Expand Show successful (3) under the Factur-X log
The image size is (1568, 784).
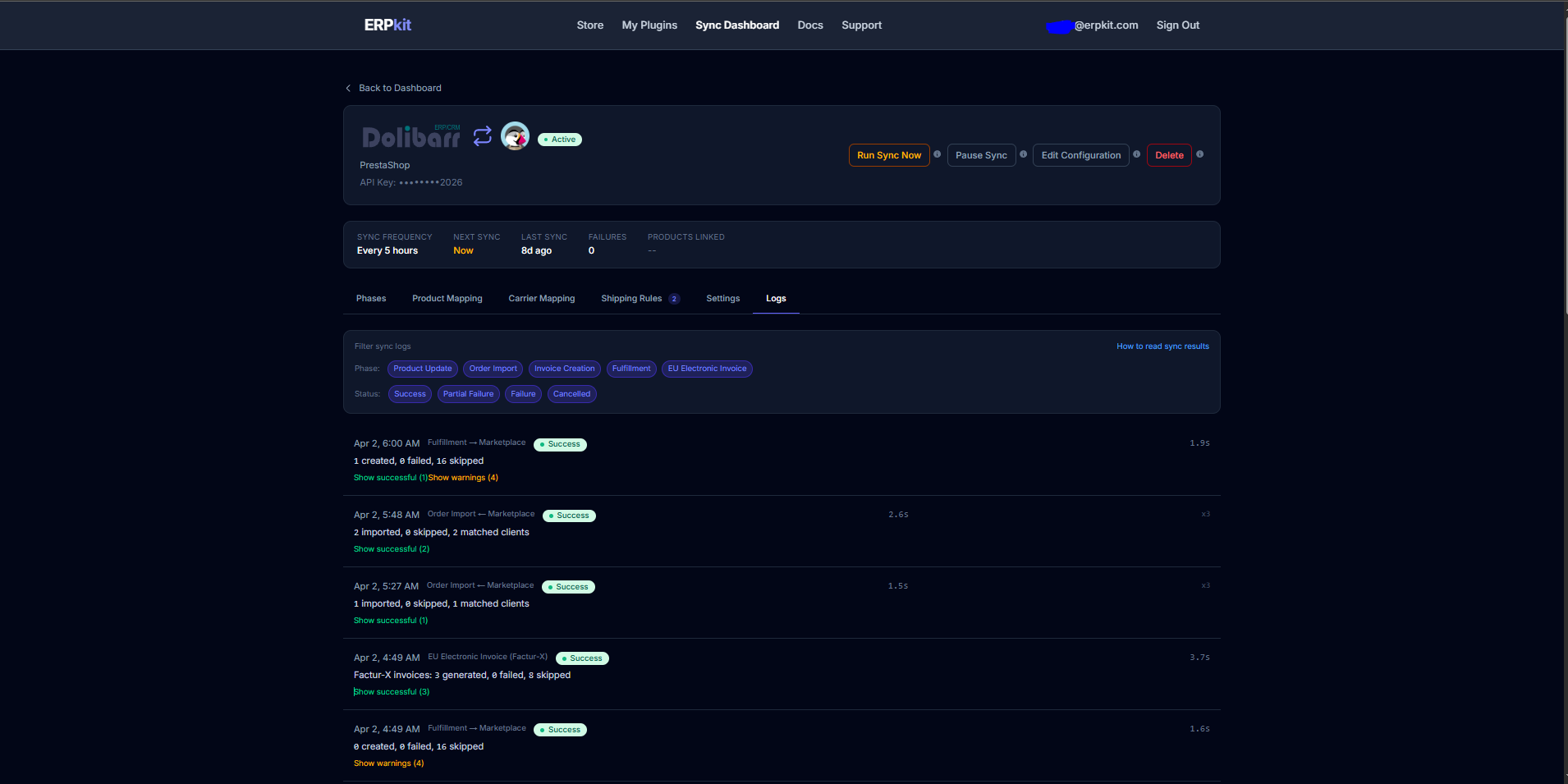point(392,691)
